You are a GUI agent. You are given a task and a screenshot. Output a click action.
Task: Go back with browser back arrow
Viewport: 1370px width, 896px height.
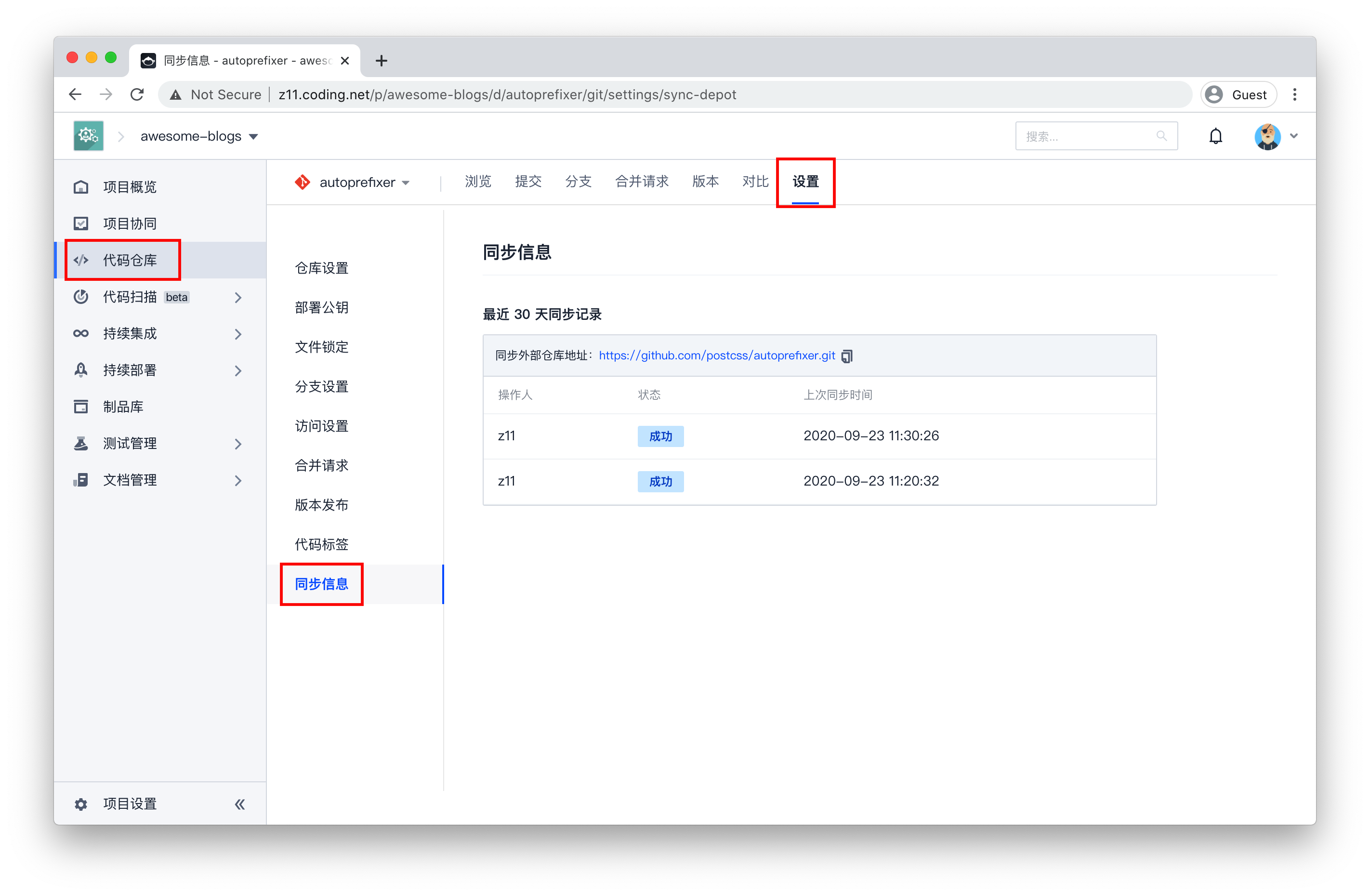[75, 94]
